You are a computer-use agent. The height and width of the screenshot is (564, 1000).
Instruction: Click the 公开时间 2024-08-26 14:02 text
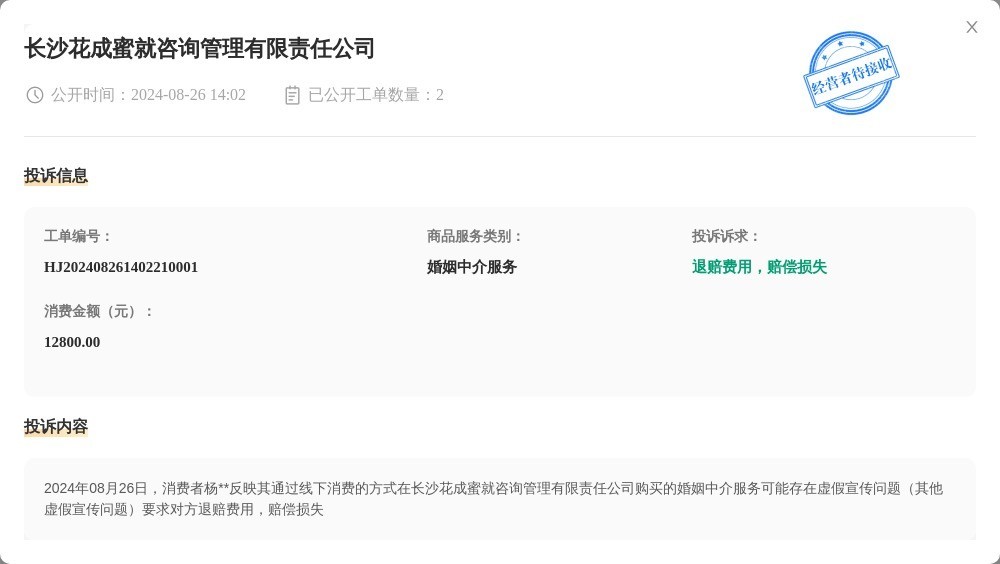(x=148, y=95)
